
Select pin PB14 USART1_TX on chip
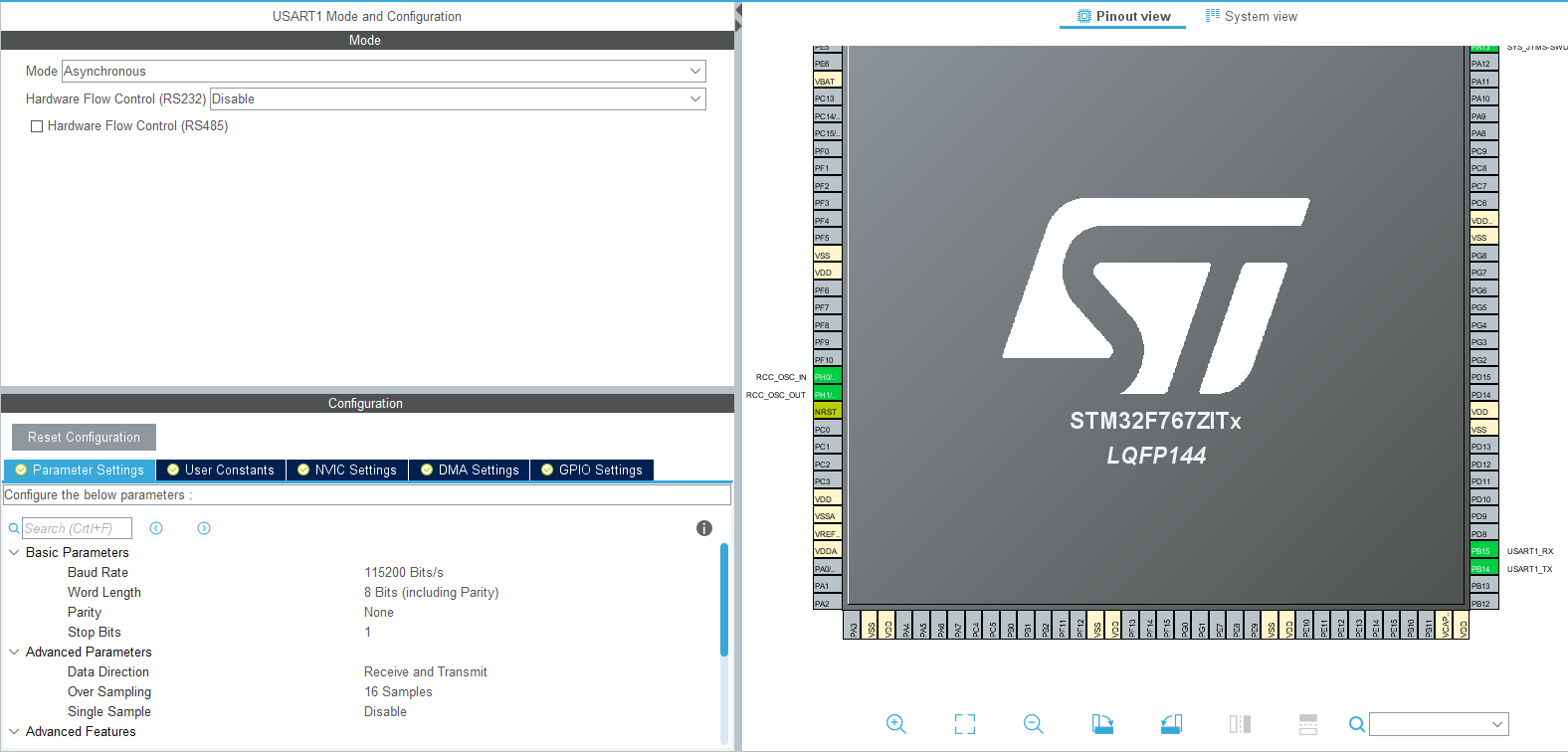click(x=1483, y=568)
